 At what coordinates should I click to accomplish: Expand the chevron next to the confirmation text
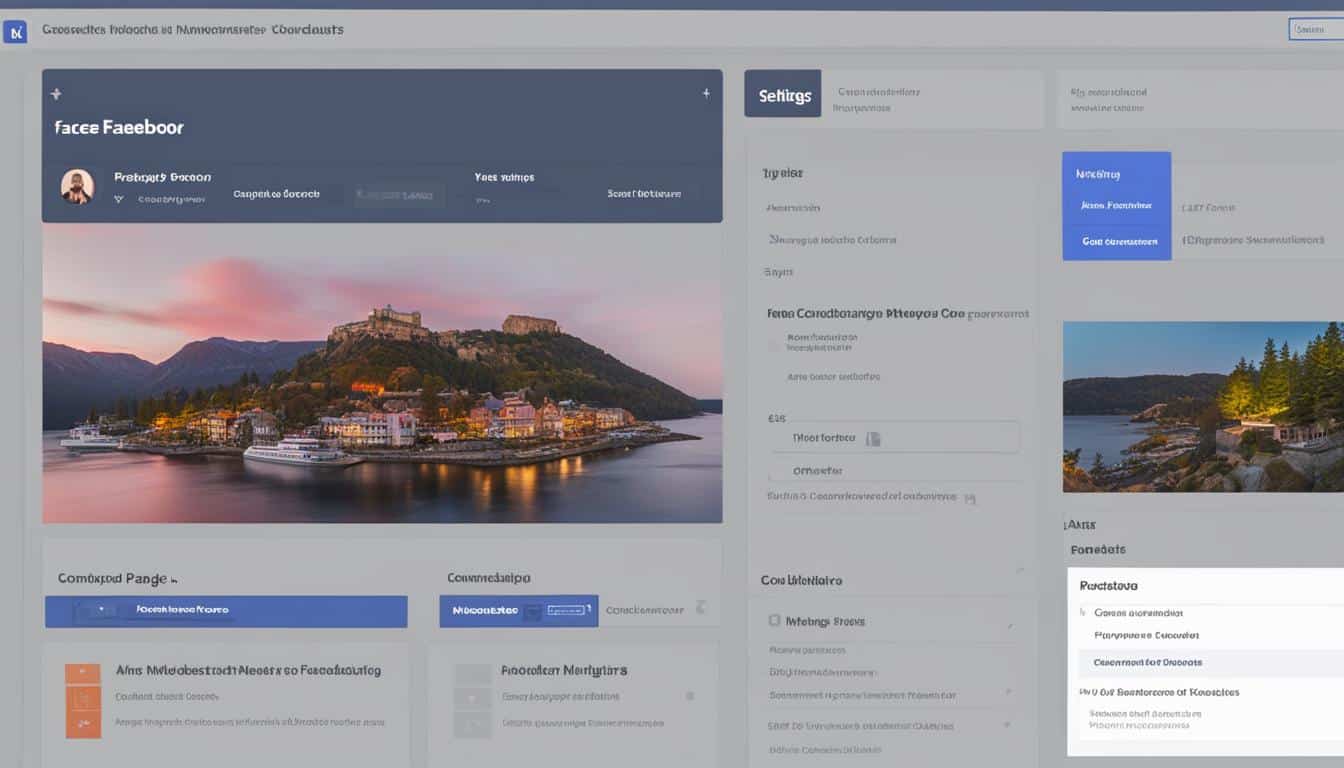coord(969,497)
